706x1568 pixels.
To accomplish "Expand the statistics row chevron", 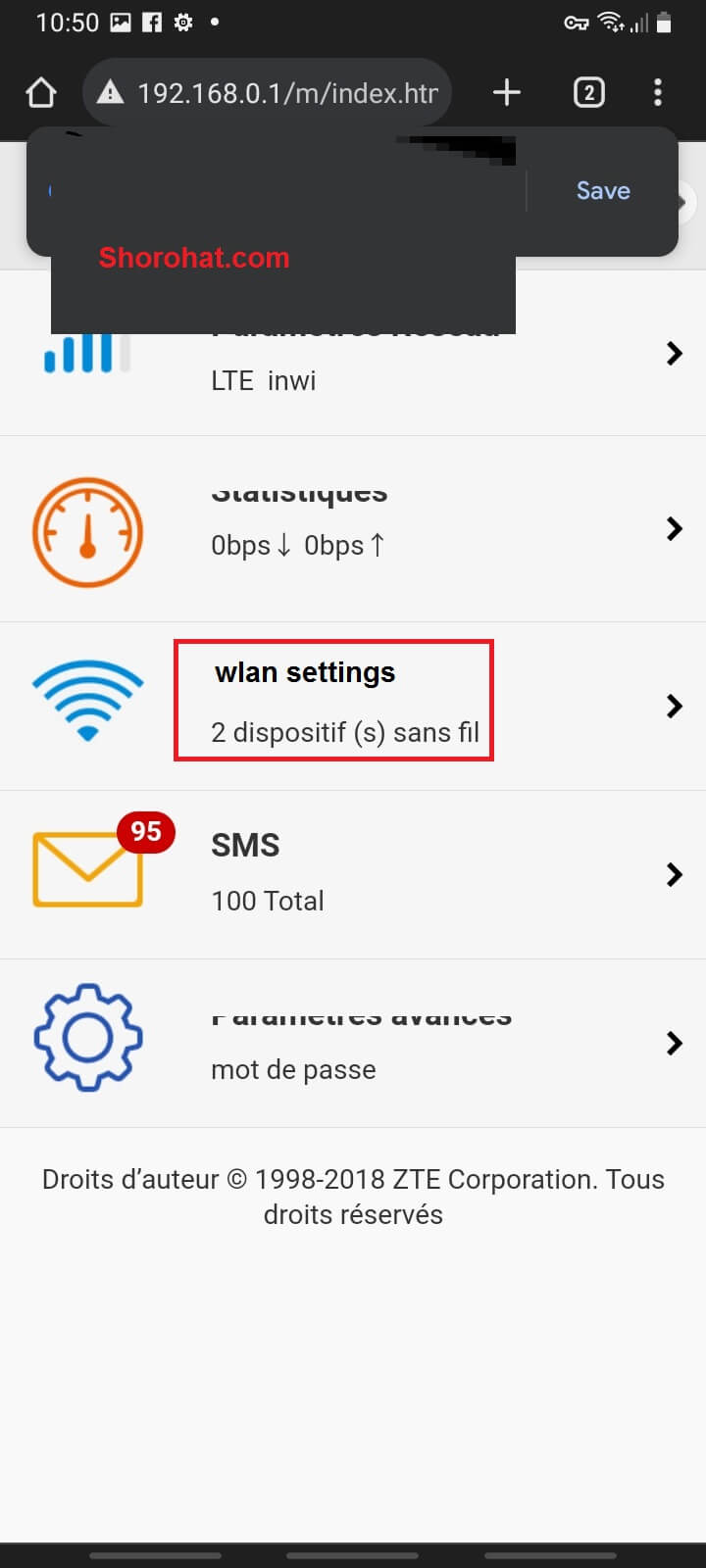I will click(x=674, y=529).
